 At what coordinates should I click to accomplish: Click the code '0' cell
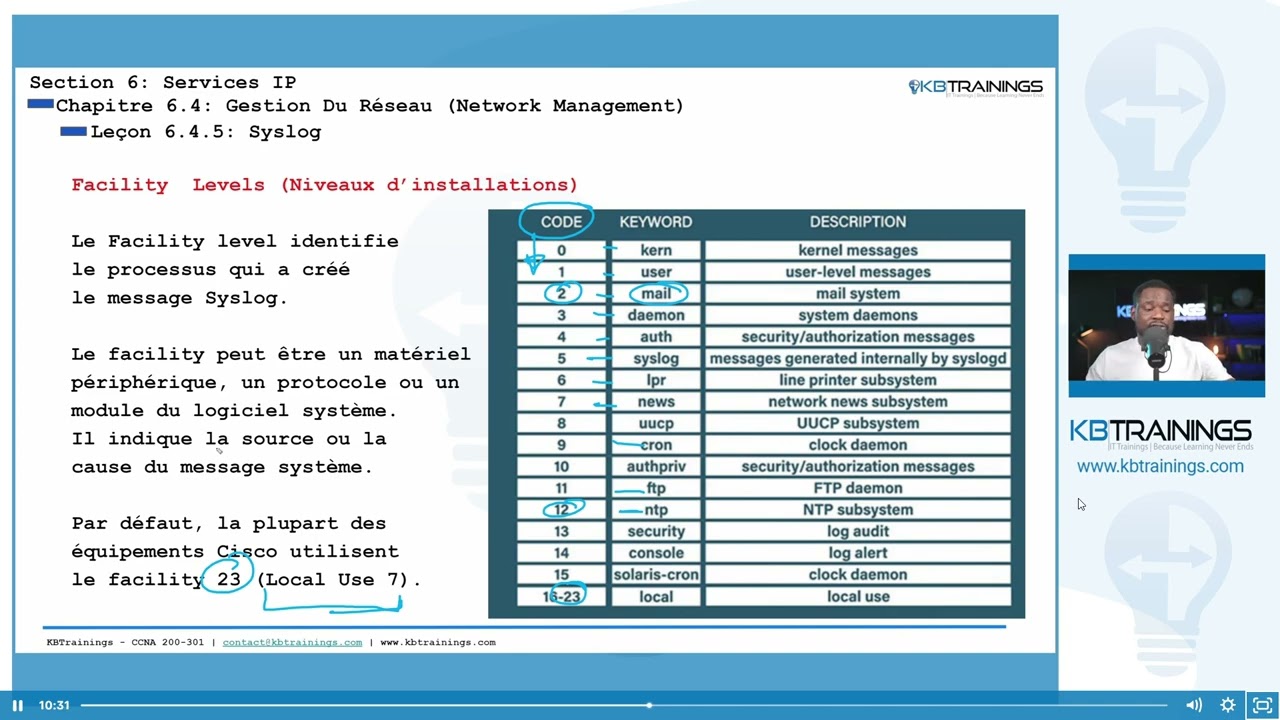pos(561,250)
